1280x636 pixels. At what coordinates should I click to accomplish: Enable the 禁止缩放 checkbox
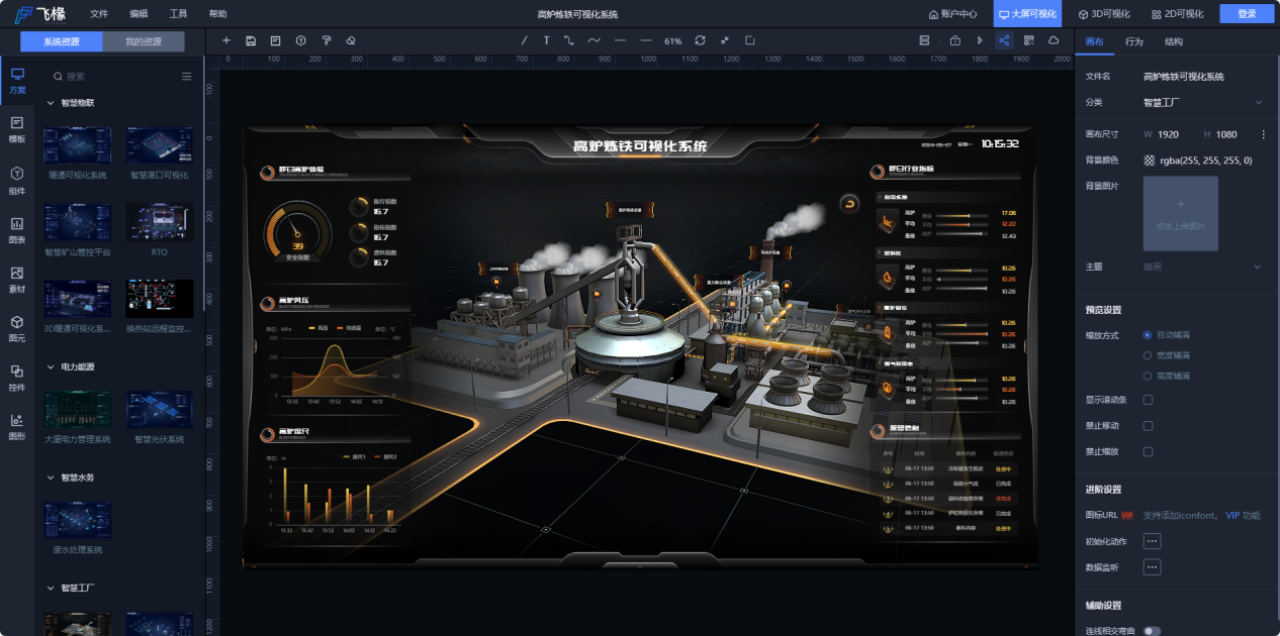click(1148, 452)
